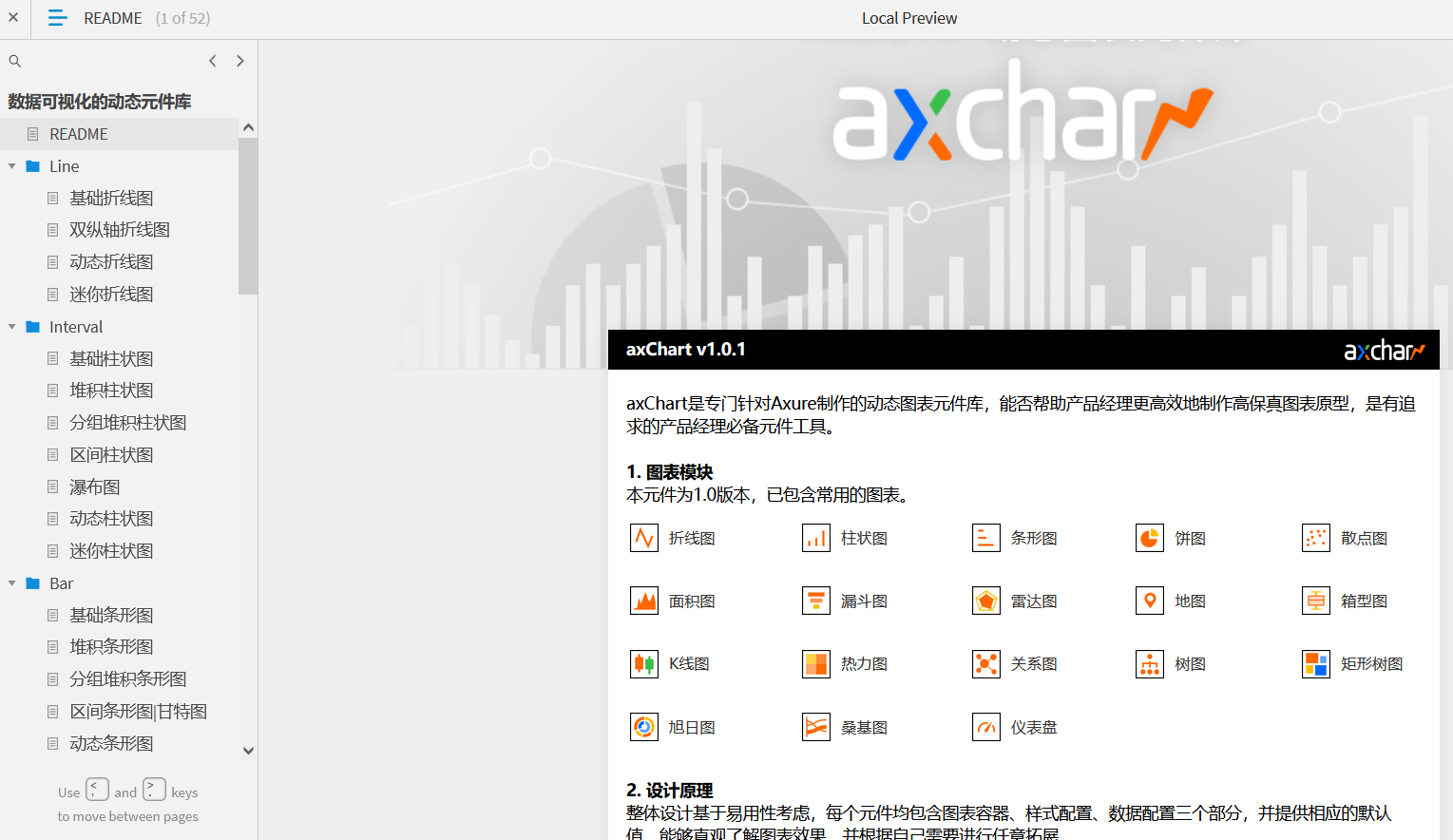Click the 地图 map icon

(1150, 601)
